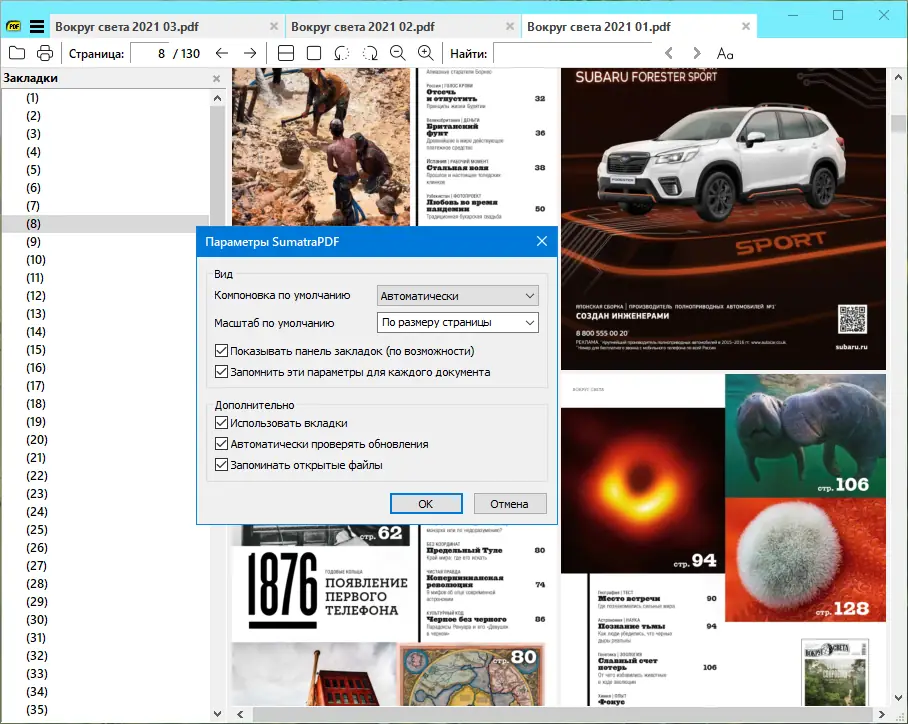Select bookmark (27)
Screen dimensions: 908x724
(37, 565)
